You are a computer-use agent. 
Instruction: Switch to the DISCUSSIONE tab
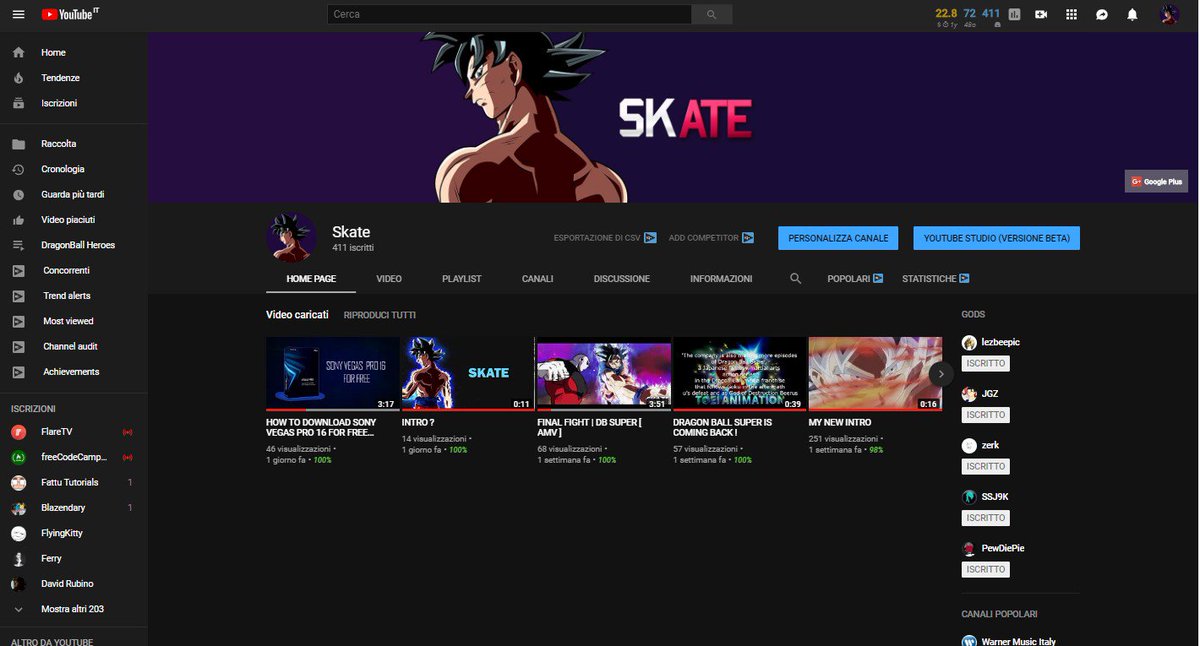[621, 279]
